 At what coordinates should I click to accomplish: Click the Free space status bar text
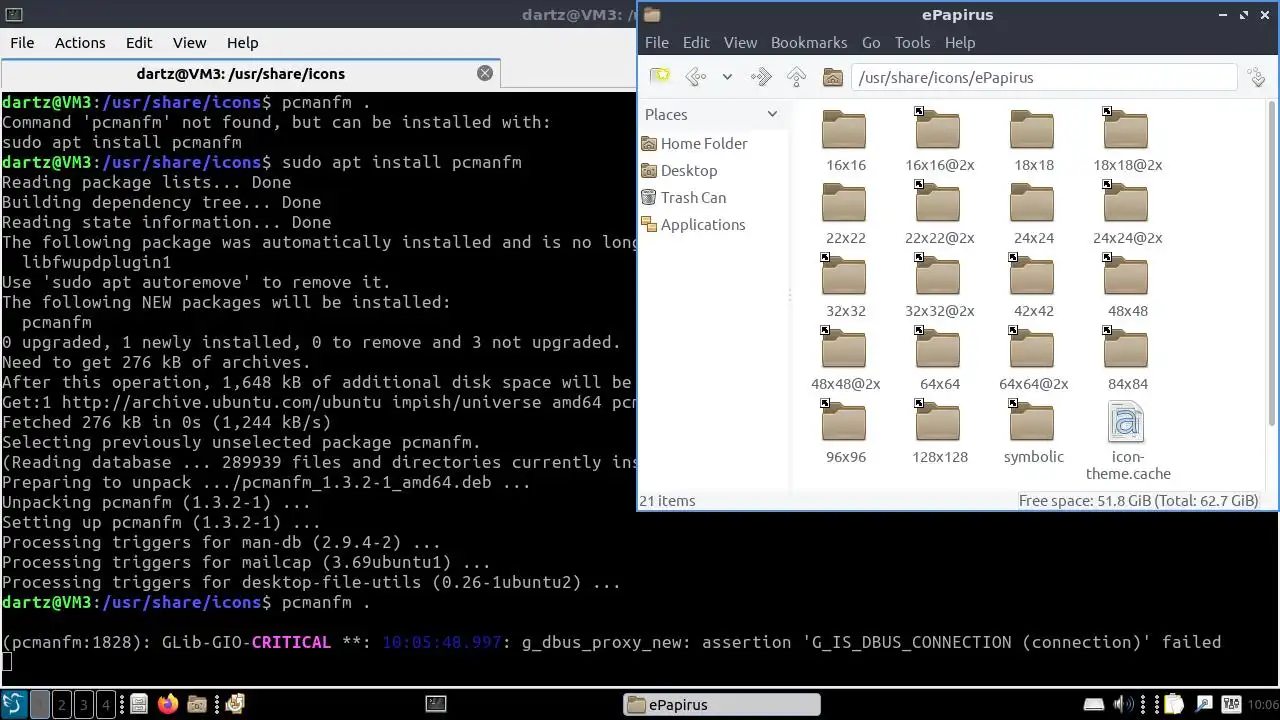(1138, 501)
